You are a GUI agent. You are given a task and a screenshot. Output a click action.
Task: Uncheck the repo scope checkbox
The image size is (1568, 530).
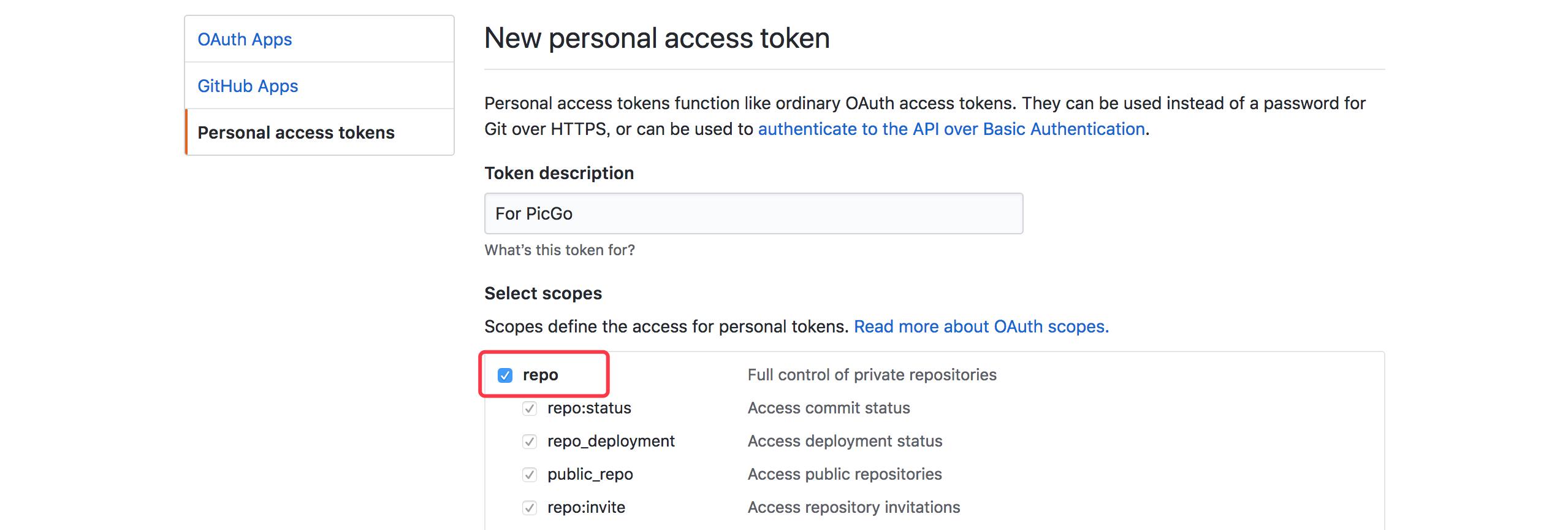[504, 374]
